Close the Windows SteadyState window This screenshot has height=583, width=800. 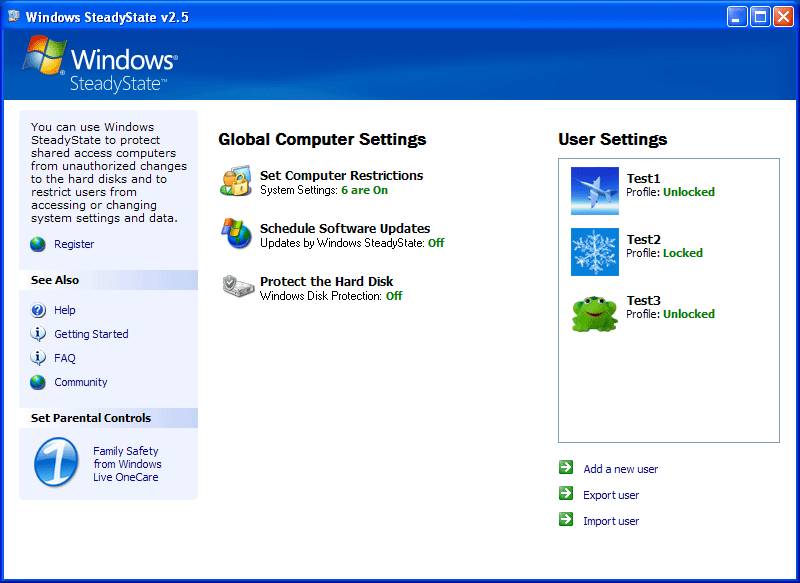click(x=783, y=17)
